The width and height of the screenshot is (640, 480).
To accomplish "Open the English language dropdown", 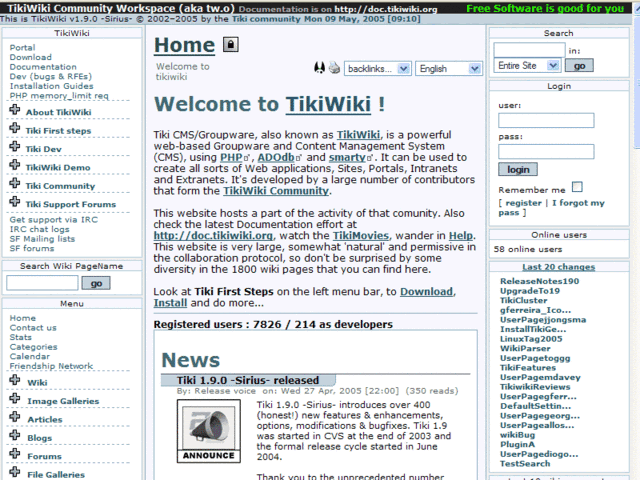I will (445, 69).
